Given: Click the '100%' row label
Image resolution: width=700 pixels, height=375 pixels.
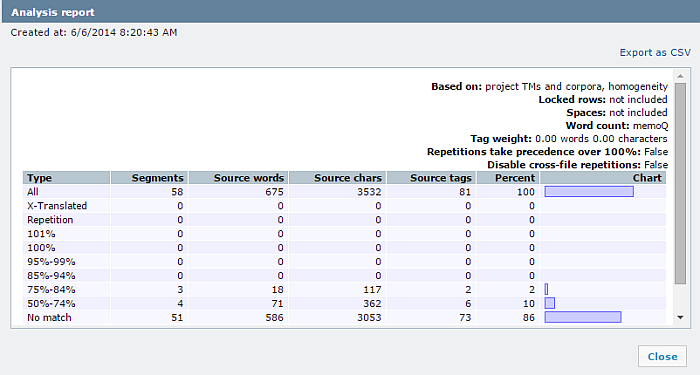Looking at the screenshot, I should 41,248.
